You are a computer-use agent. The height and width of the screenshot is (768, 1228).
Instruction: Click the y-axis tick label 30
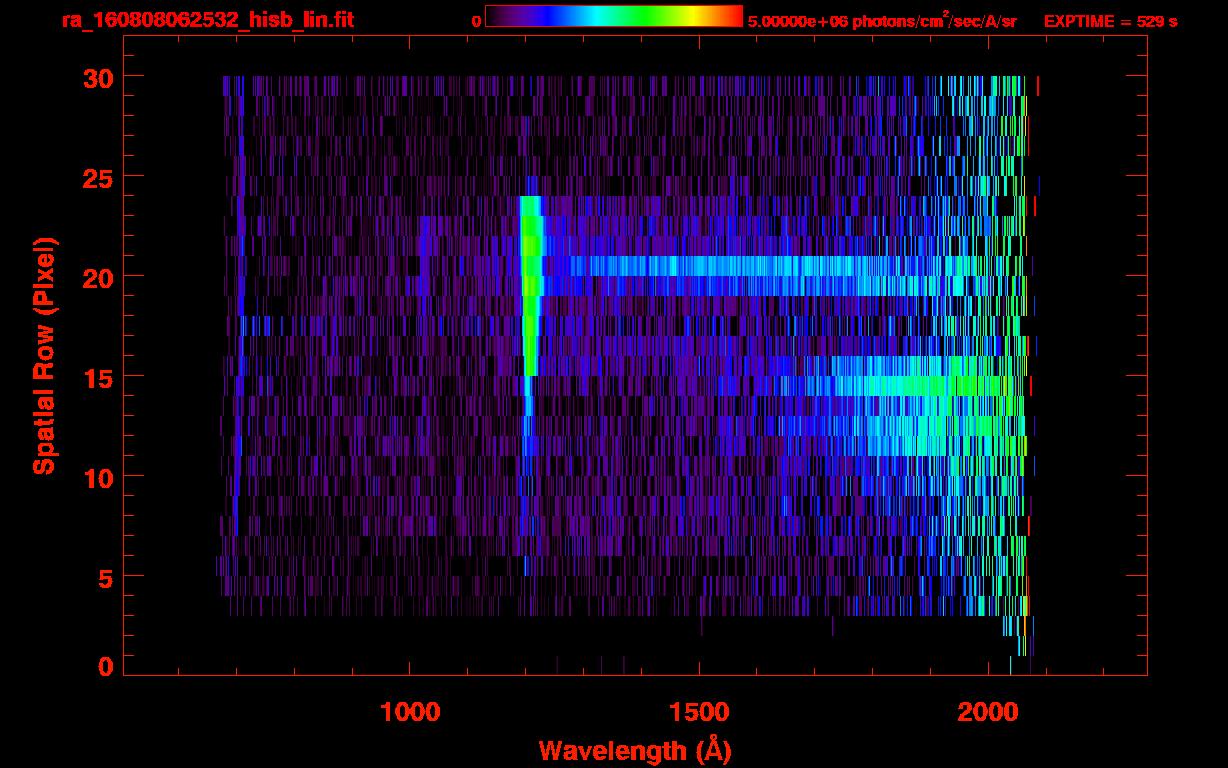coord(97,77)
